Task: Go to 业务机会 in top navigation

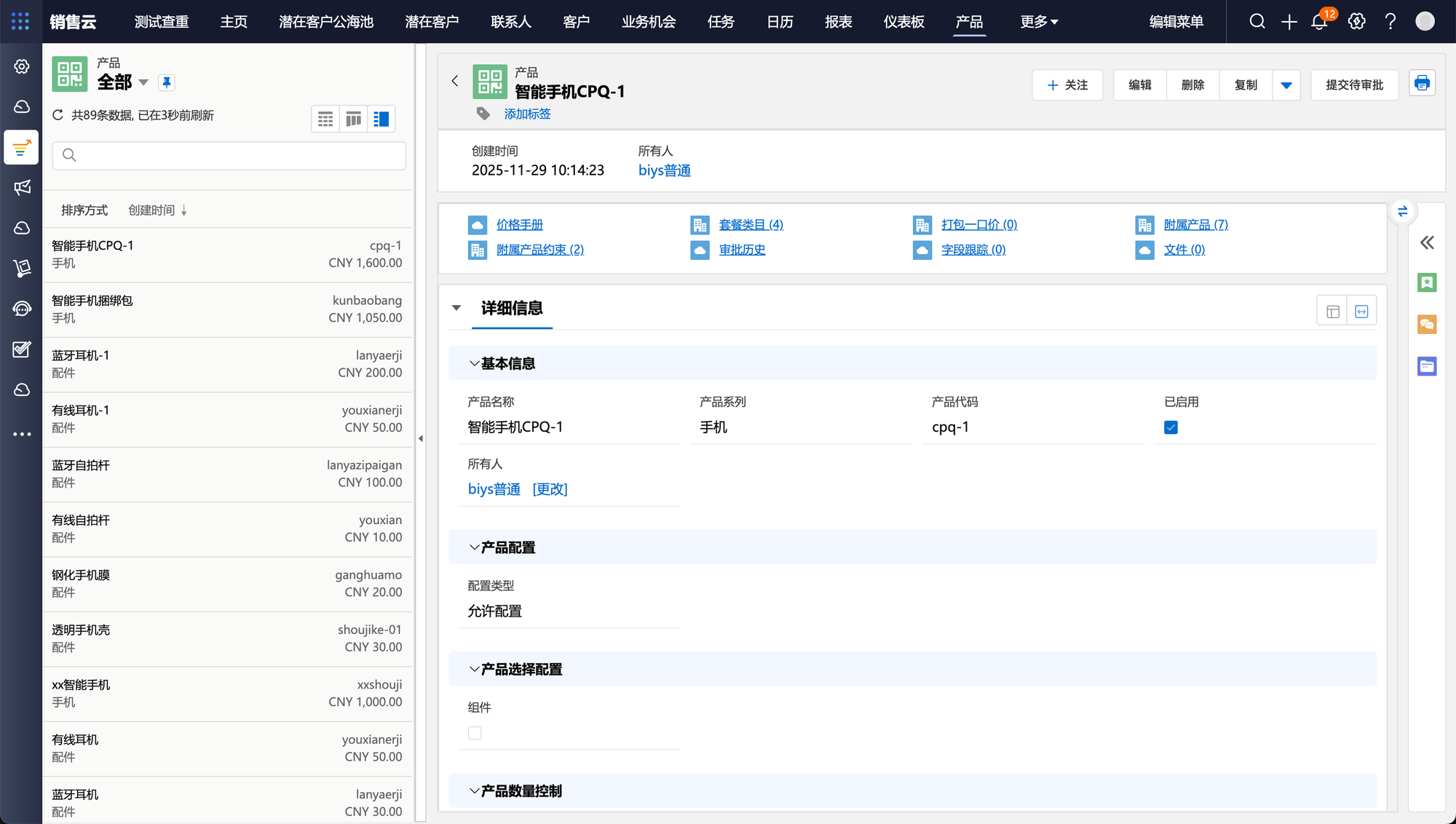Action: pyautogui.click(x=648, y=22)
